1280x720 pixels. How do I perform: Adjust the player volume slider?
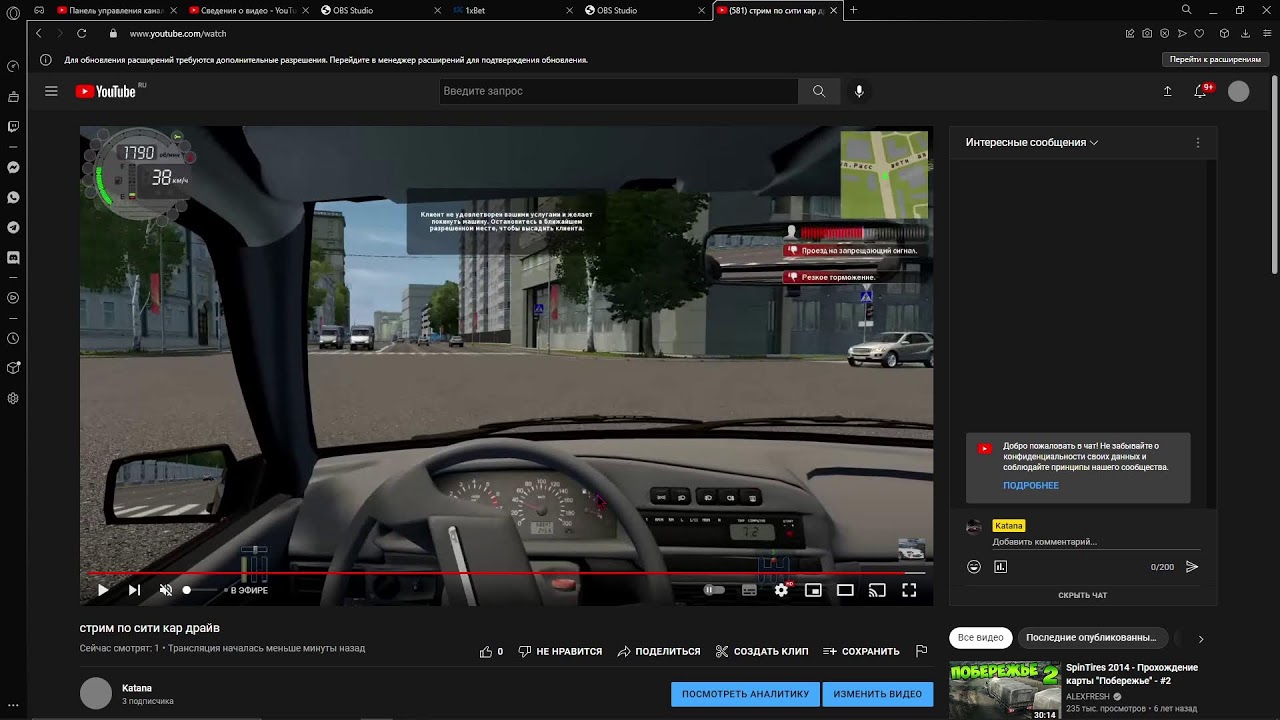tap(199, 590)
